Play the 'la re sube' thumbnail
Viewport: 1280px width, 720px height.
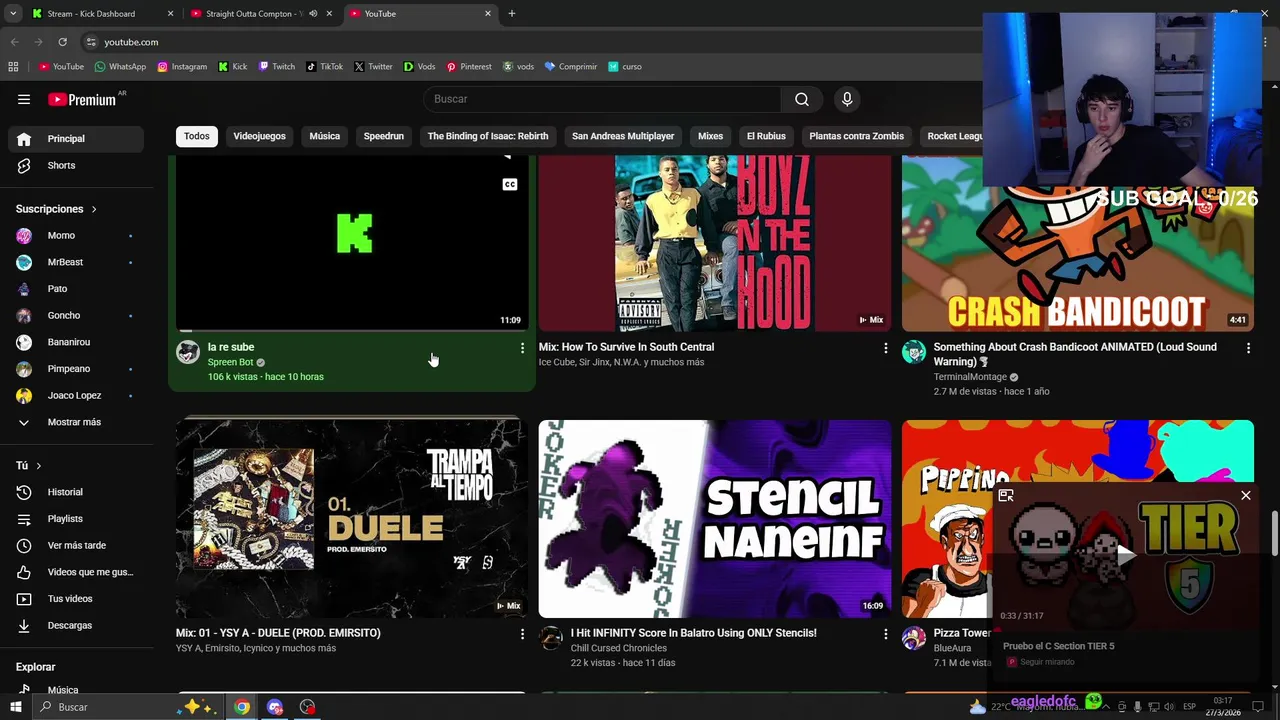coord(352,243)
